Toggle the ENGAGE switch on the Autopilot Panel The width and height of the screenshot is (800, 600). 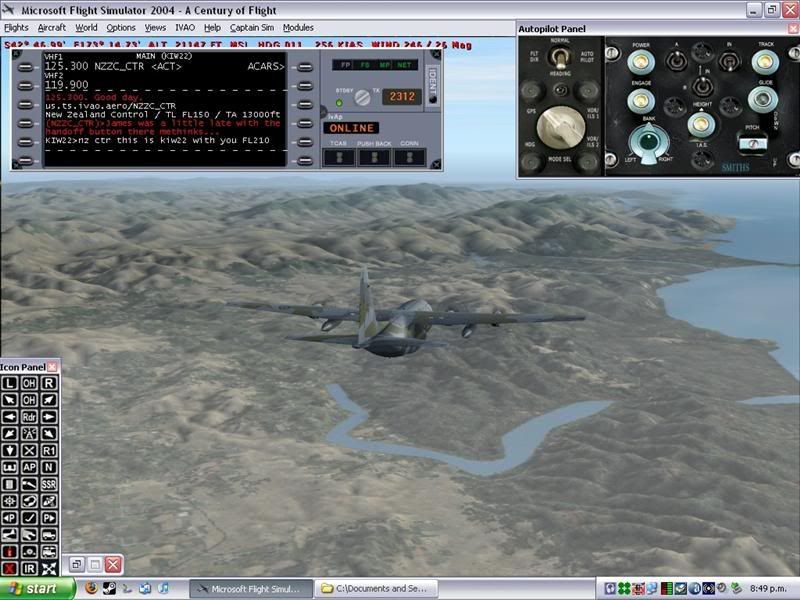coord(640,99)
